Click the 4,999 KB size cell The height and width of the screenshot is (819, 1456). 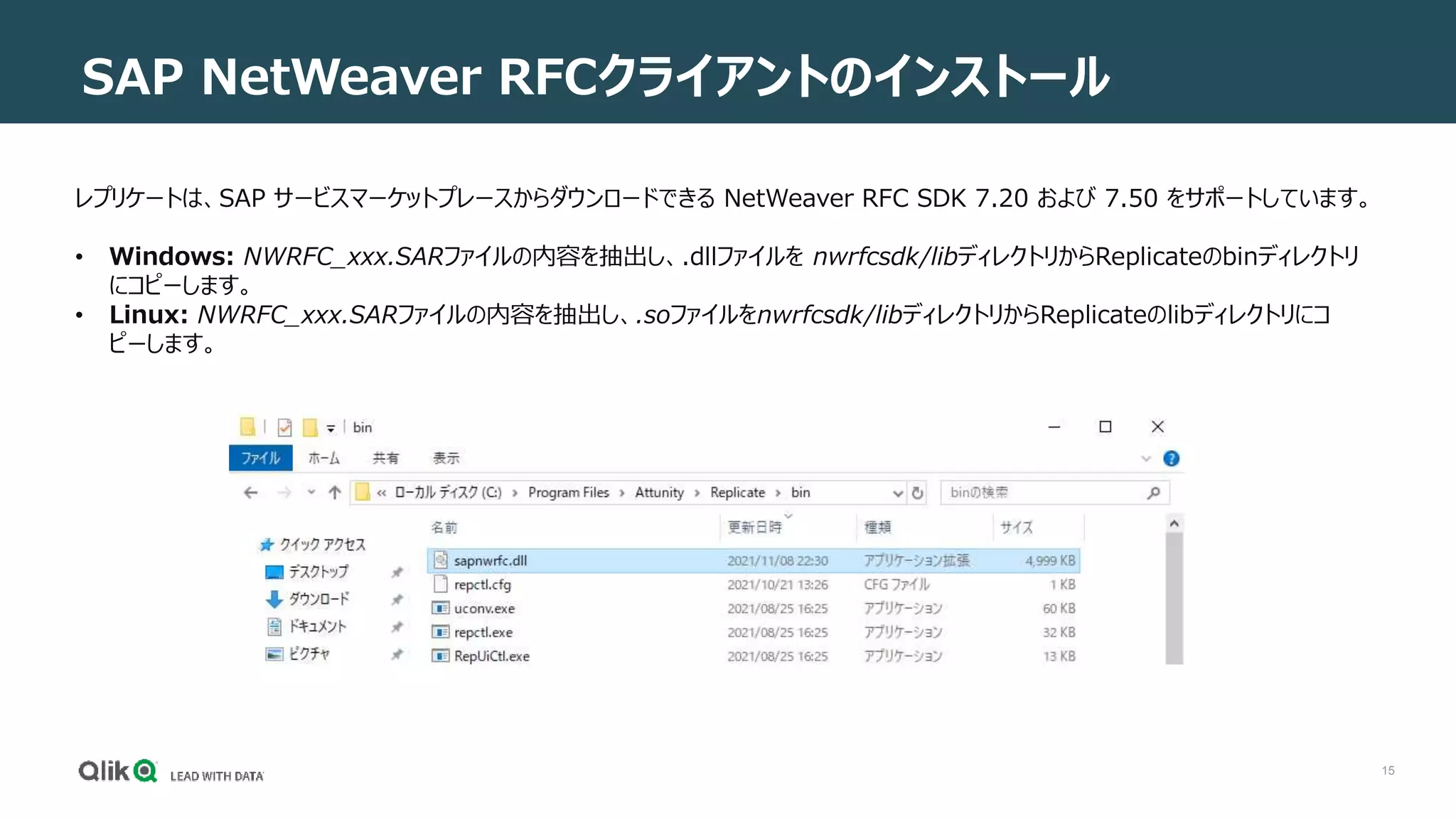click(1050, 560)
